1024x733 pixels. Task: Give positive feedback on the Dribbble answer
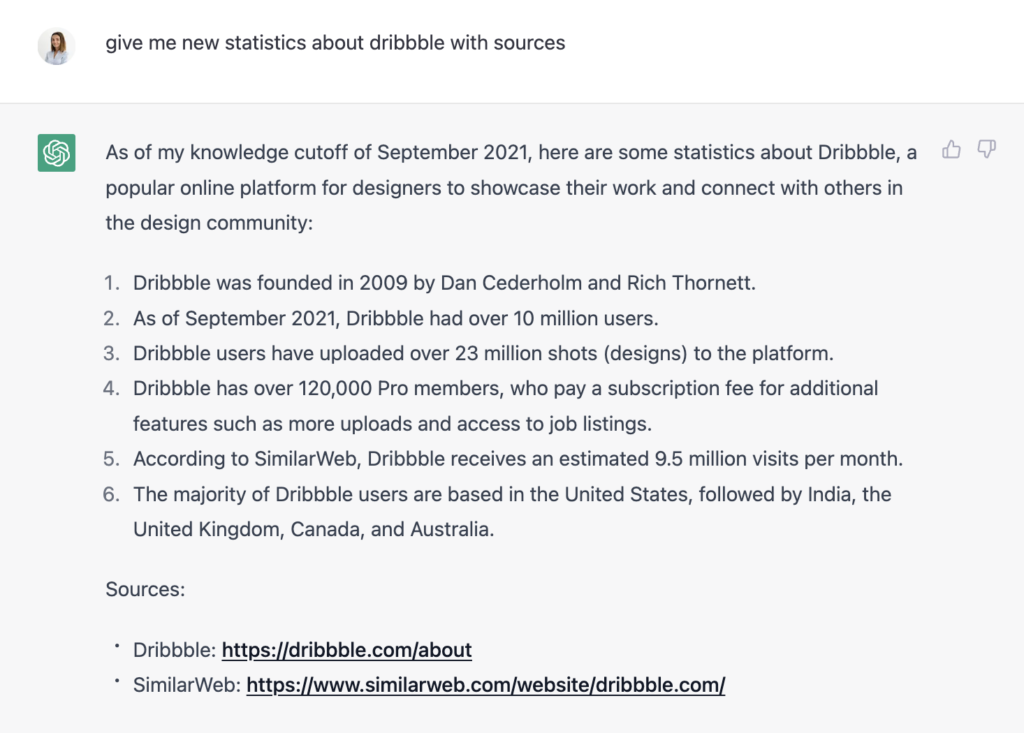click(950, 149)
